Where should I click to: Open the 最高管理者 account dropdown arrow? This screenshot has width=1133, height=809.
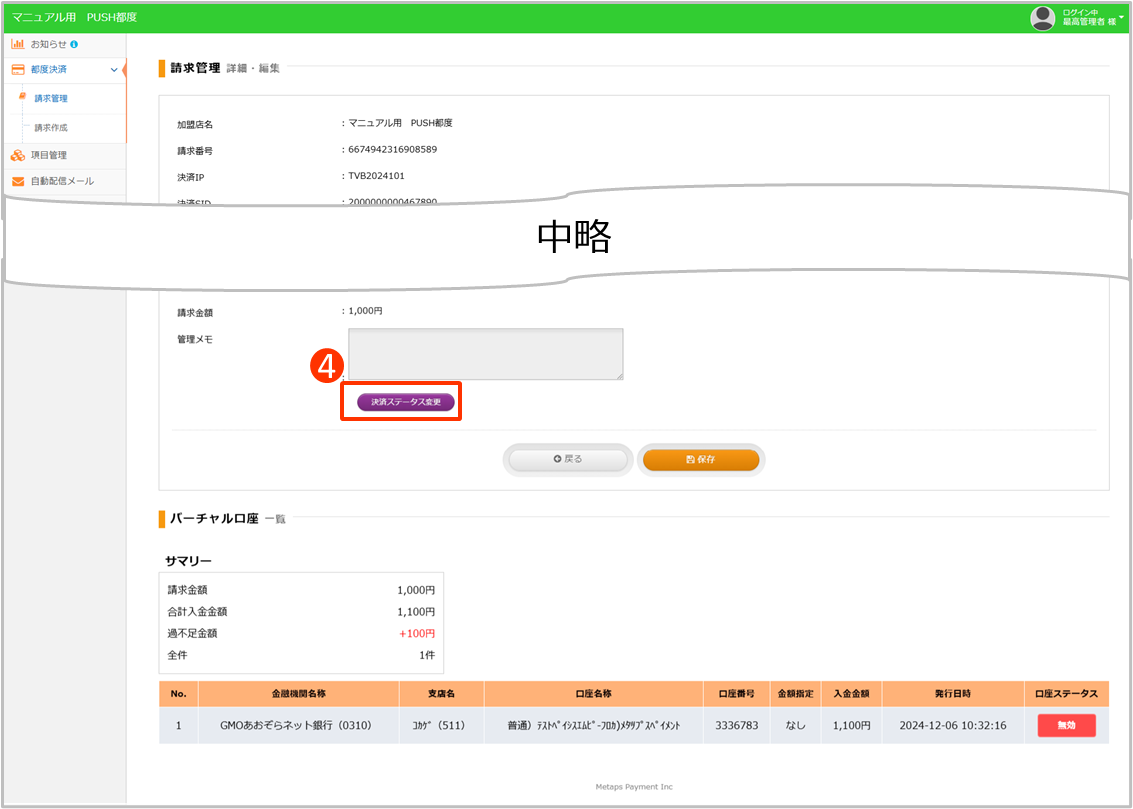pos(1124,17)
